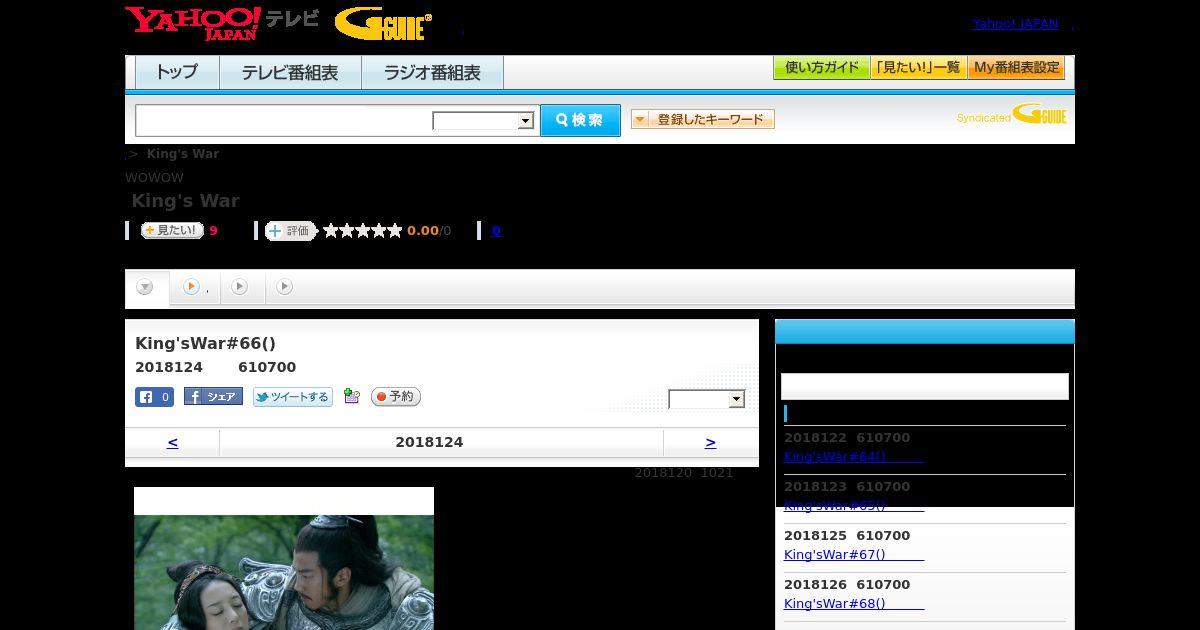The height and width of the screenshot is (630, 1200).
Task: Open the King'sWar#68 episode link
Action: (x=853, y=603)
